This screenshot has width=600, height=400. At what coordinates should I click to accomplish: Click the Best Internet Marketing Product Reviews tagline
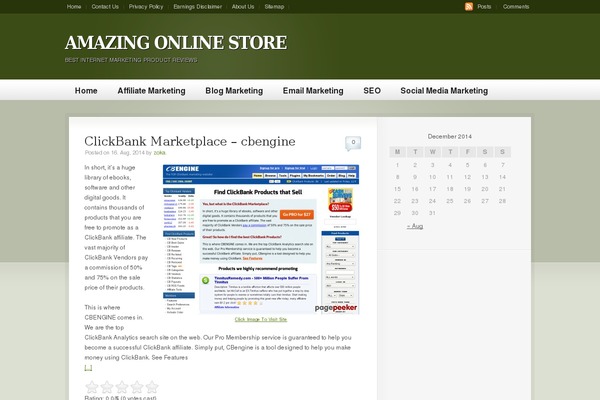(x=131, y=60)
